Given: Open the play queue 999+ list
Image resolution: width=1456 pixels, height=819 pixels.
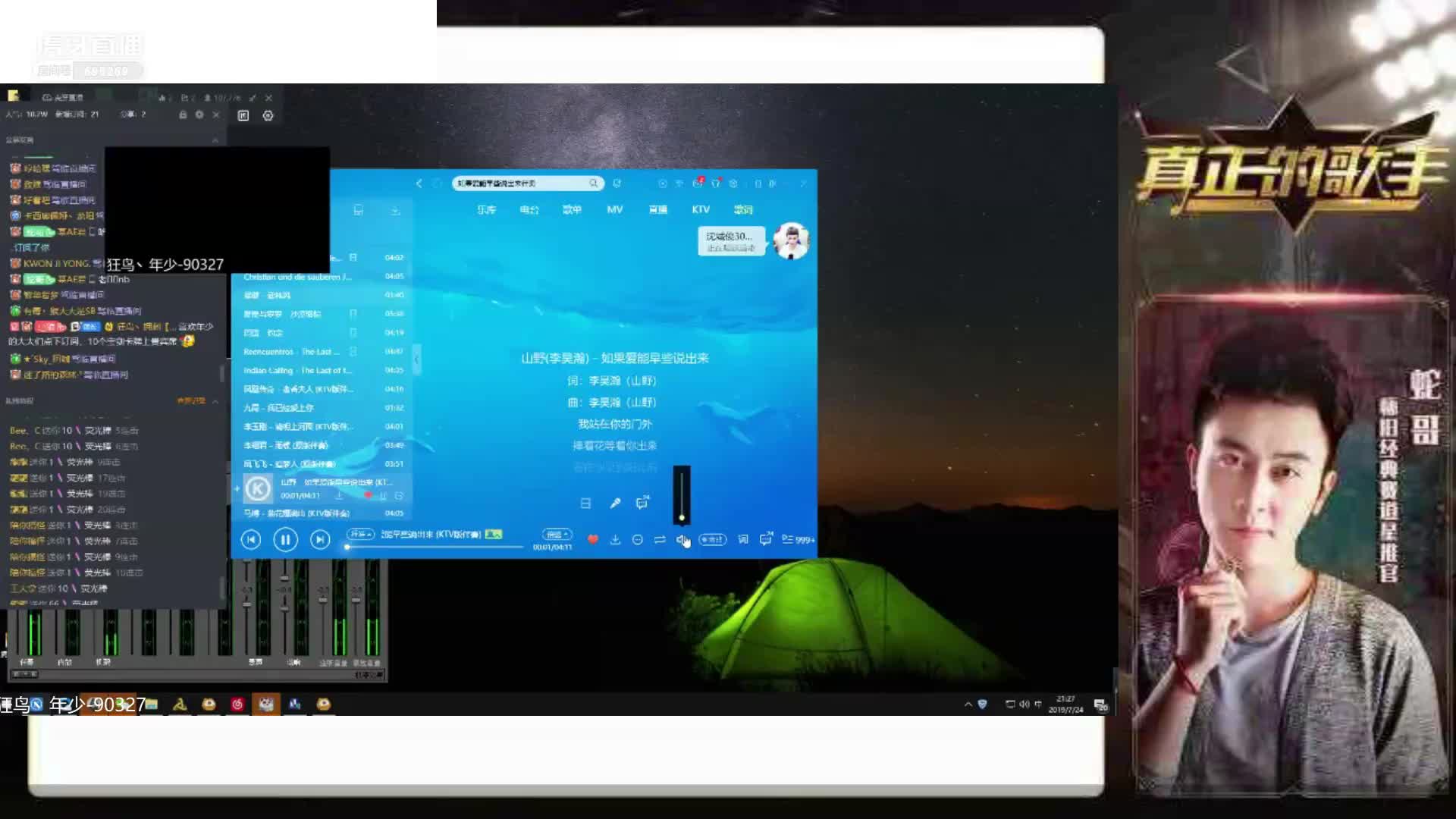Looking at the screenshot, I should pos(798,539).
